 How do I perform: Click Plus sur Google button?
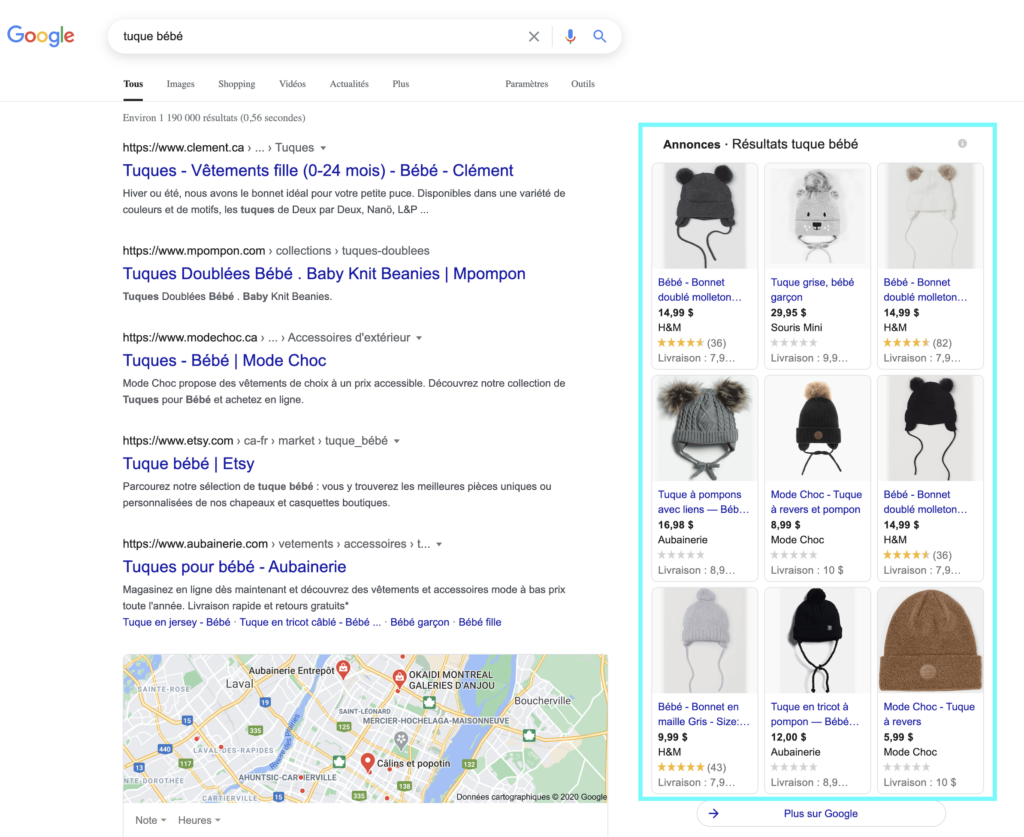point(821,813)
